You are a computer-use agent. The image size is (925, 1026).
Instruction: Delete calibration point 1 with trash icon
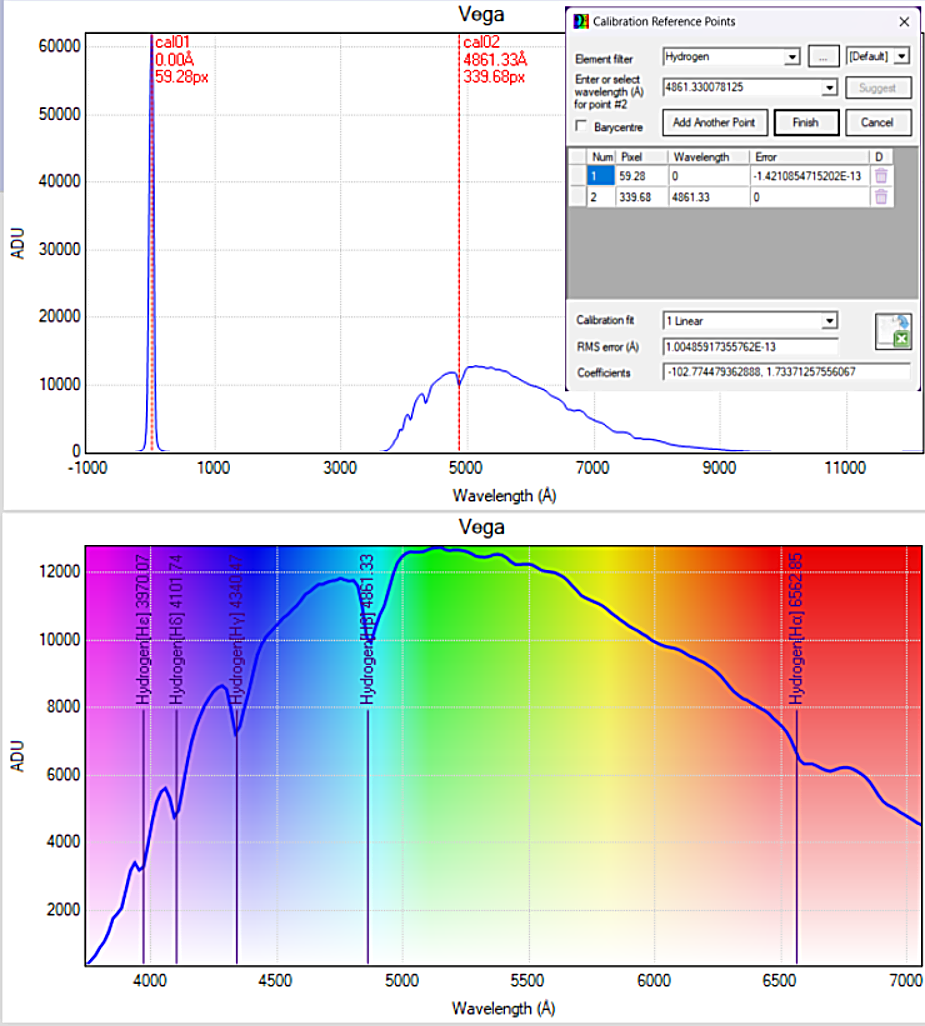click(880, 176)
